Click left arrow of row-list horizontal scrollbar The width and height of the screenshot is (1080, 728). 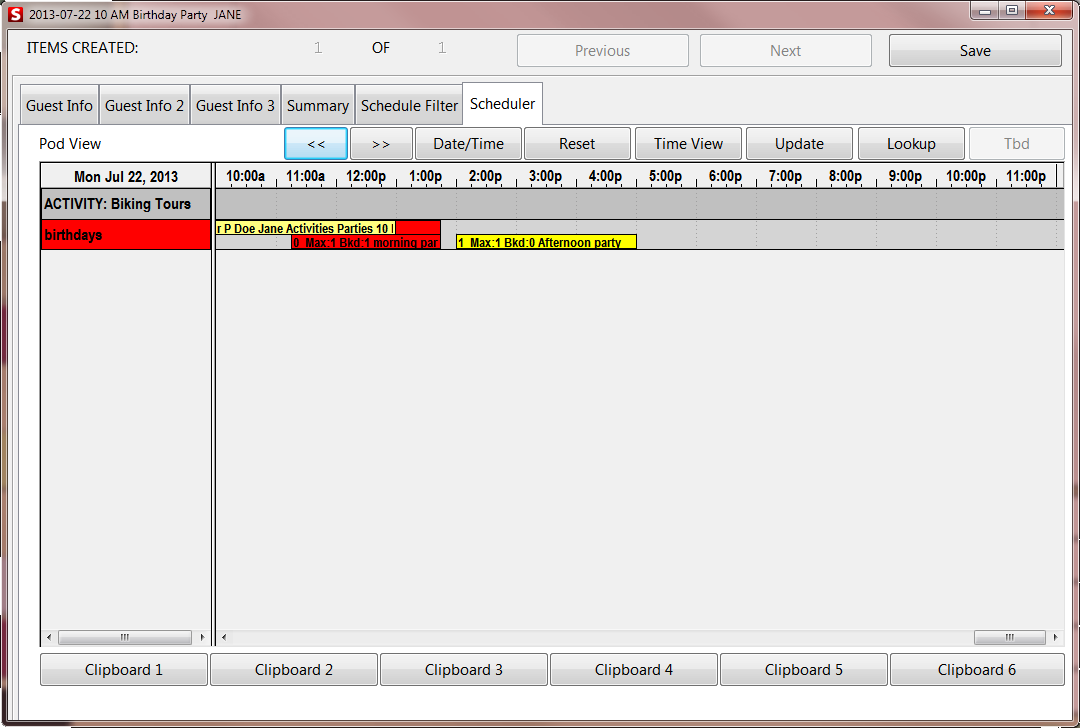[x=49, y=638]
